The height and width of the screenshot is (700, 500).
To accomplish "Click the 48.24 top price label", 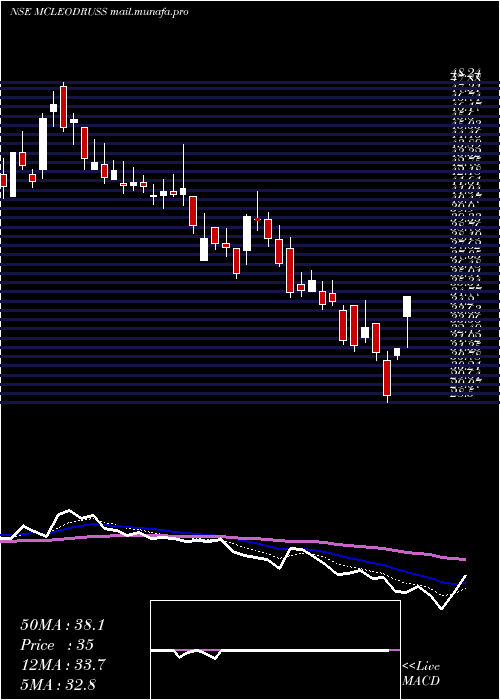I will [466, 71].
